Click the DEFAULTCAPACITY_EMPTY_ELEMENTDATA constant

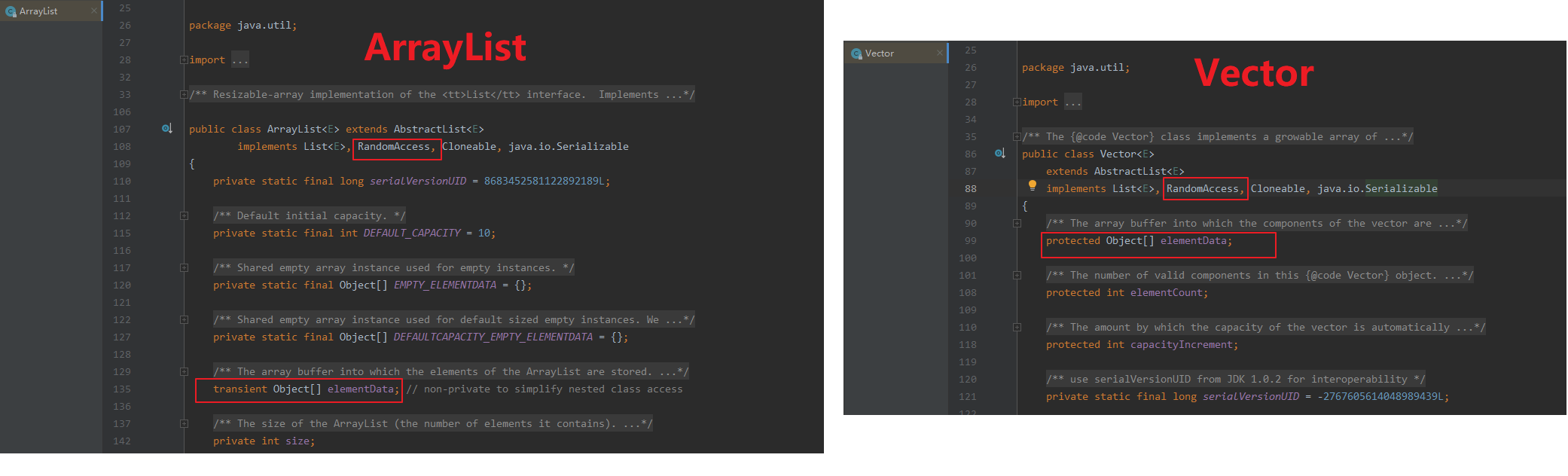click(x=493, y=337)
